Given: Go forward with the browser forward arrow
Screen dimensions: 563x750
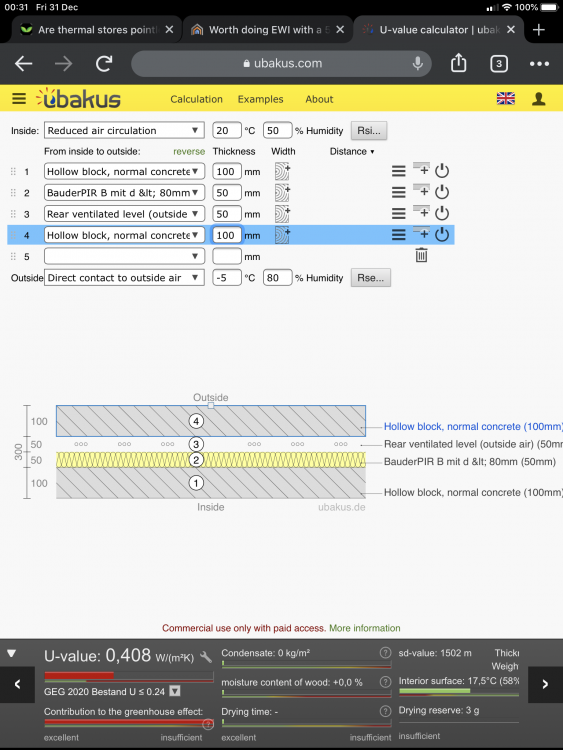Looking at the screenshot, I should pos(63,63).
